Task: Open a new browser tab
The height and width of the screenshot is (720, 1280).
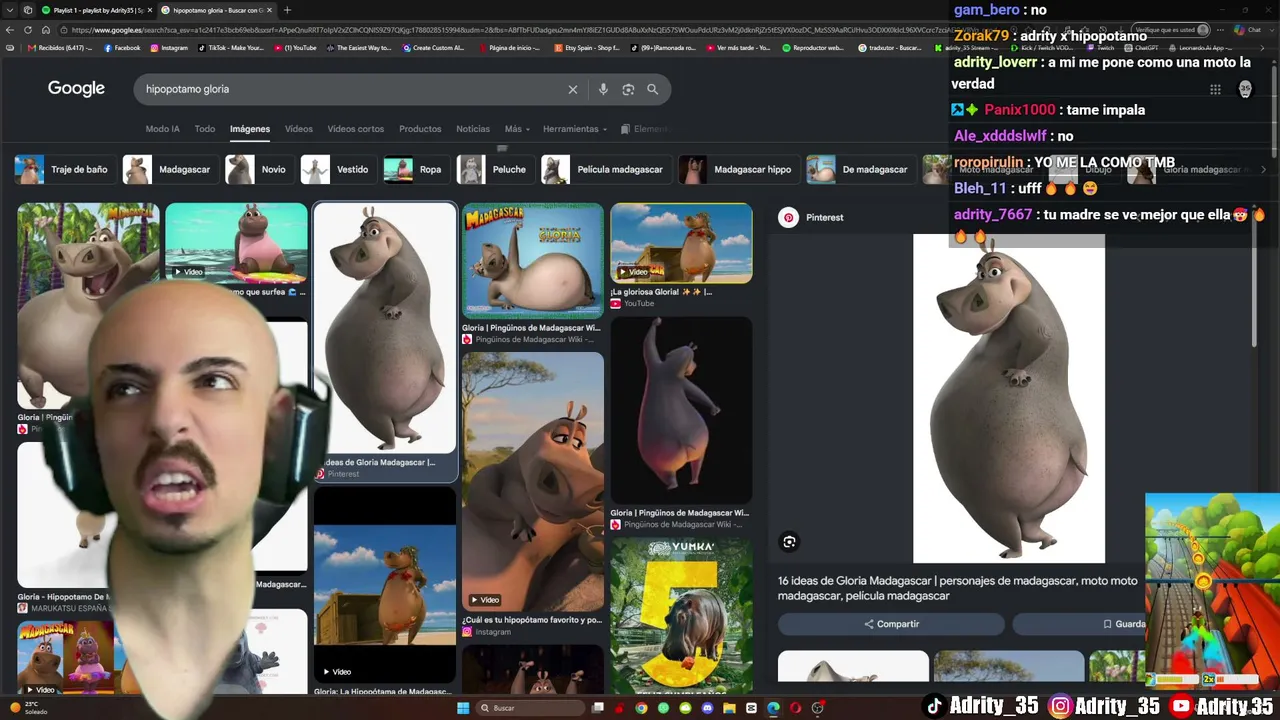Action: 287,10
